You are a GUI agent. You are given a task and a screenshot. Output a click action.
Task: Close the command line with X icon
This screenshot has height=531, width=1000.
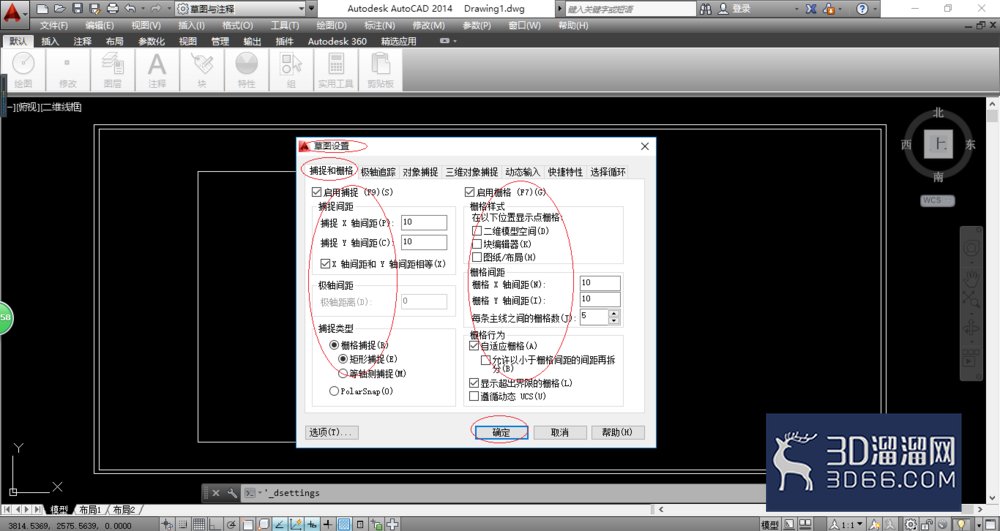pyautogui.click(x=216, y=493)
